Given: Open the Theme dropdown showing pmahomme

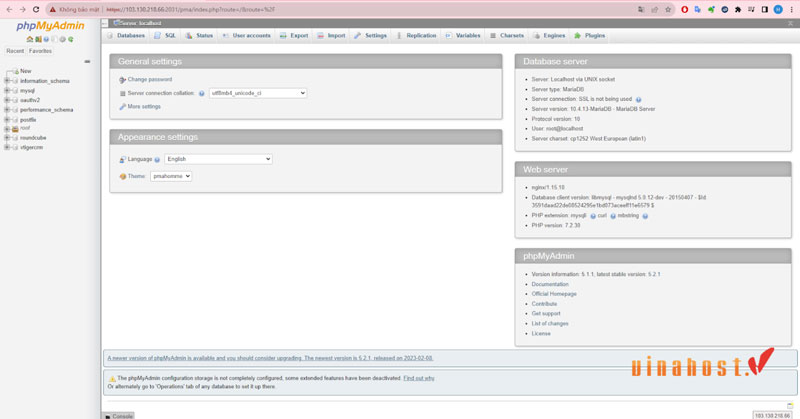Looking at the screenshot, I should (171, 176).
